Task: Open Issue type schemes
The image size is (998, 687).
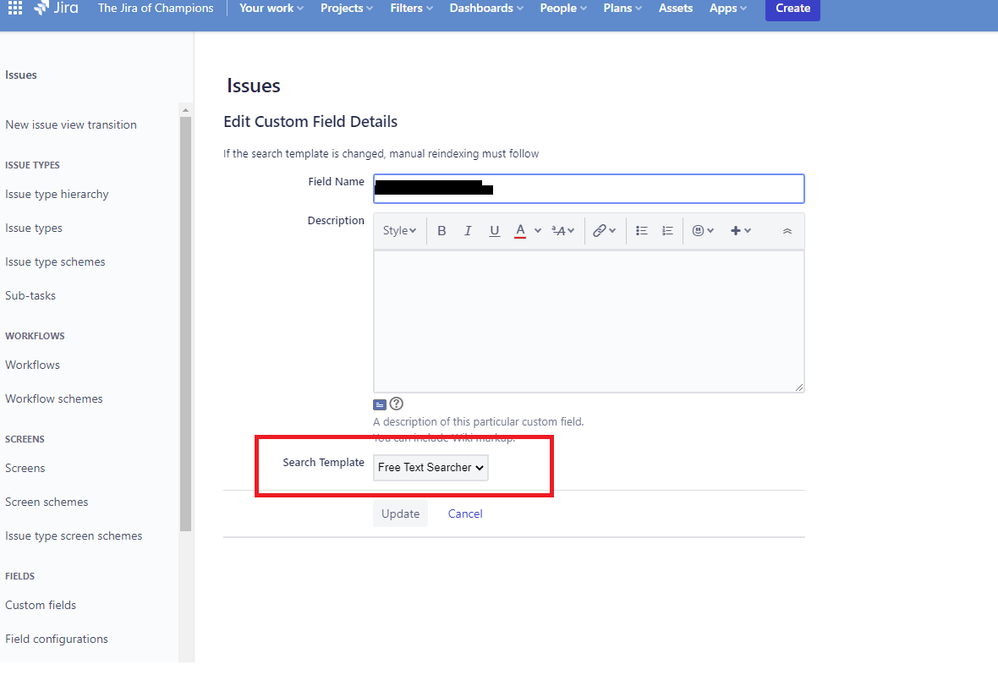Action: point(55,262)
